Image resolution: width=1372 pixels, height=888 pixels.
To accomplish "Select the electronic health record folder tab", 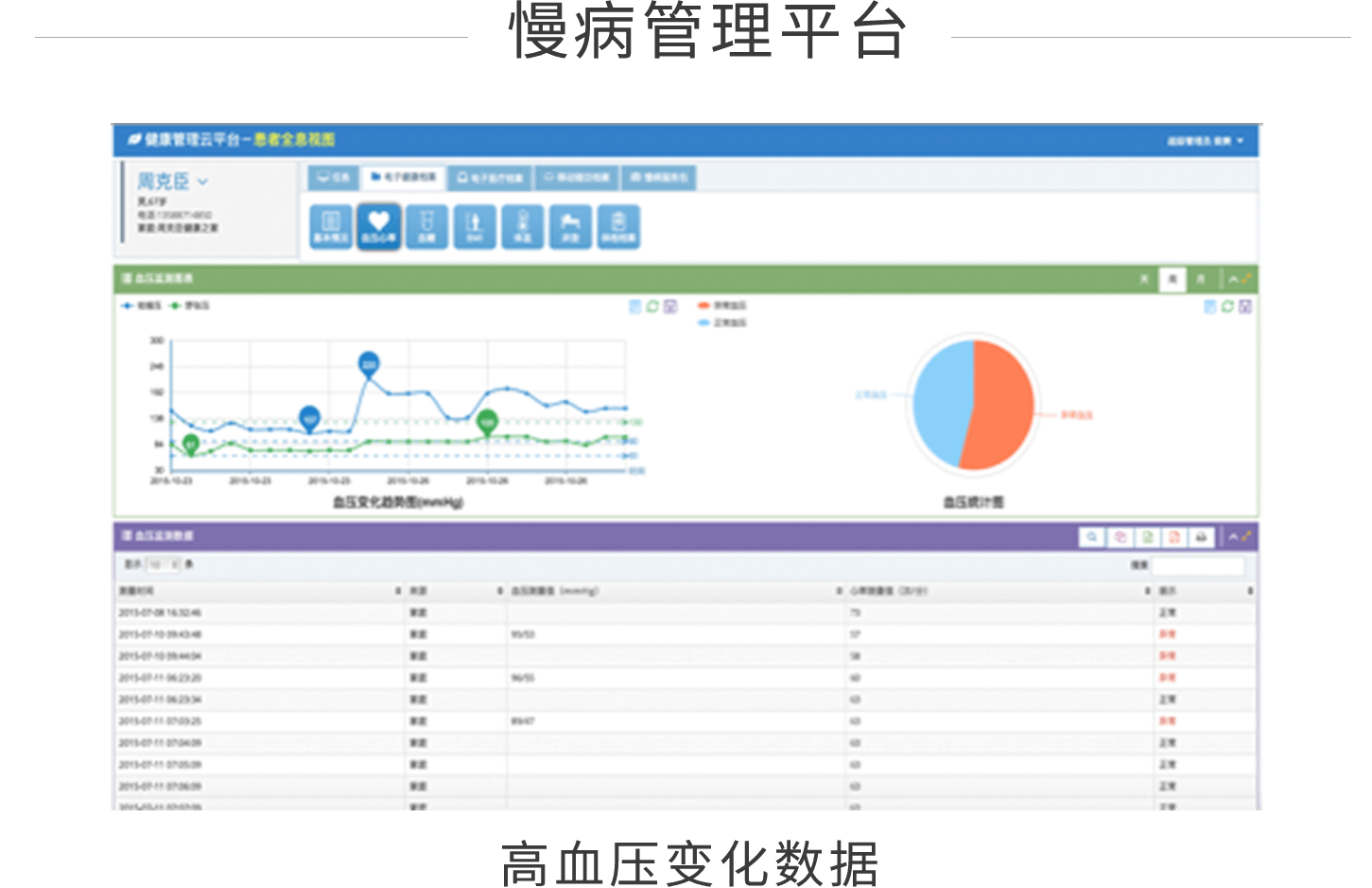I will pos(403,177).
